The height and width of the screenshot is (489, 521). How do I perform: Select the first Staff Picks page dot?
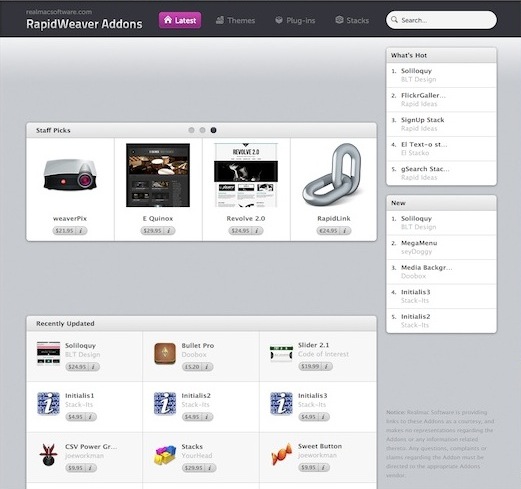(191, 130)
